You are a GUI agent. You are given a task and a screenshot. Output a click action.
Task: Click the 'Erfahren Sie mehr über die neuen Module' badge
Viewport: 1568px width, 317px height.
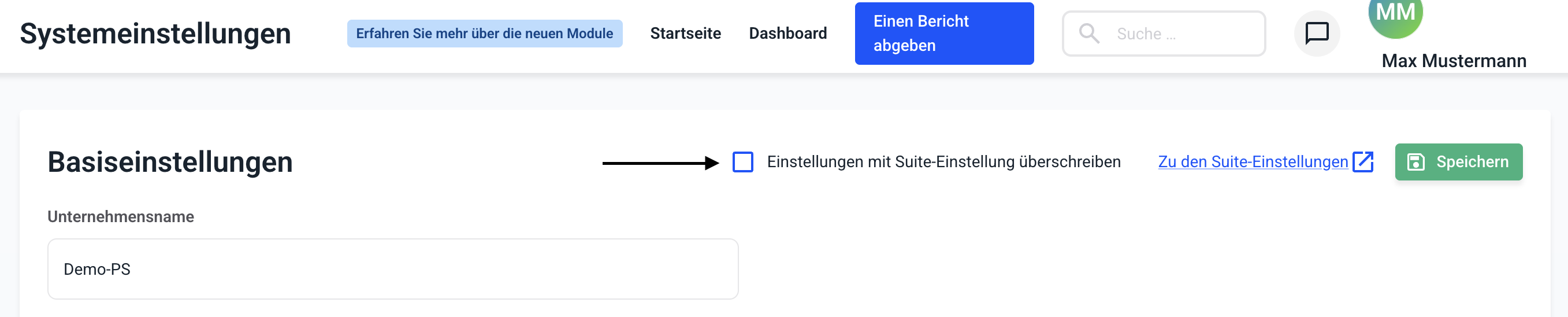pos(485,34)
